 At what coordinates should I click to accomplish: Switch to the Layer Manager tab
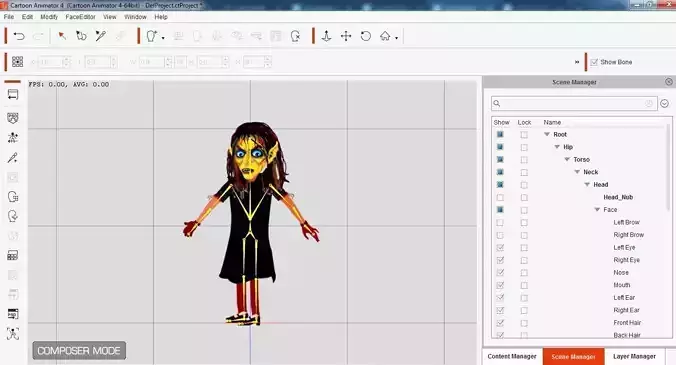point(634,356)
